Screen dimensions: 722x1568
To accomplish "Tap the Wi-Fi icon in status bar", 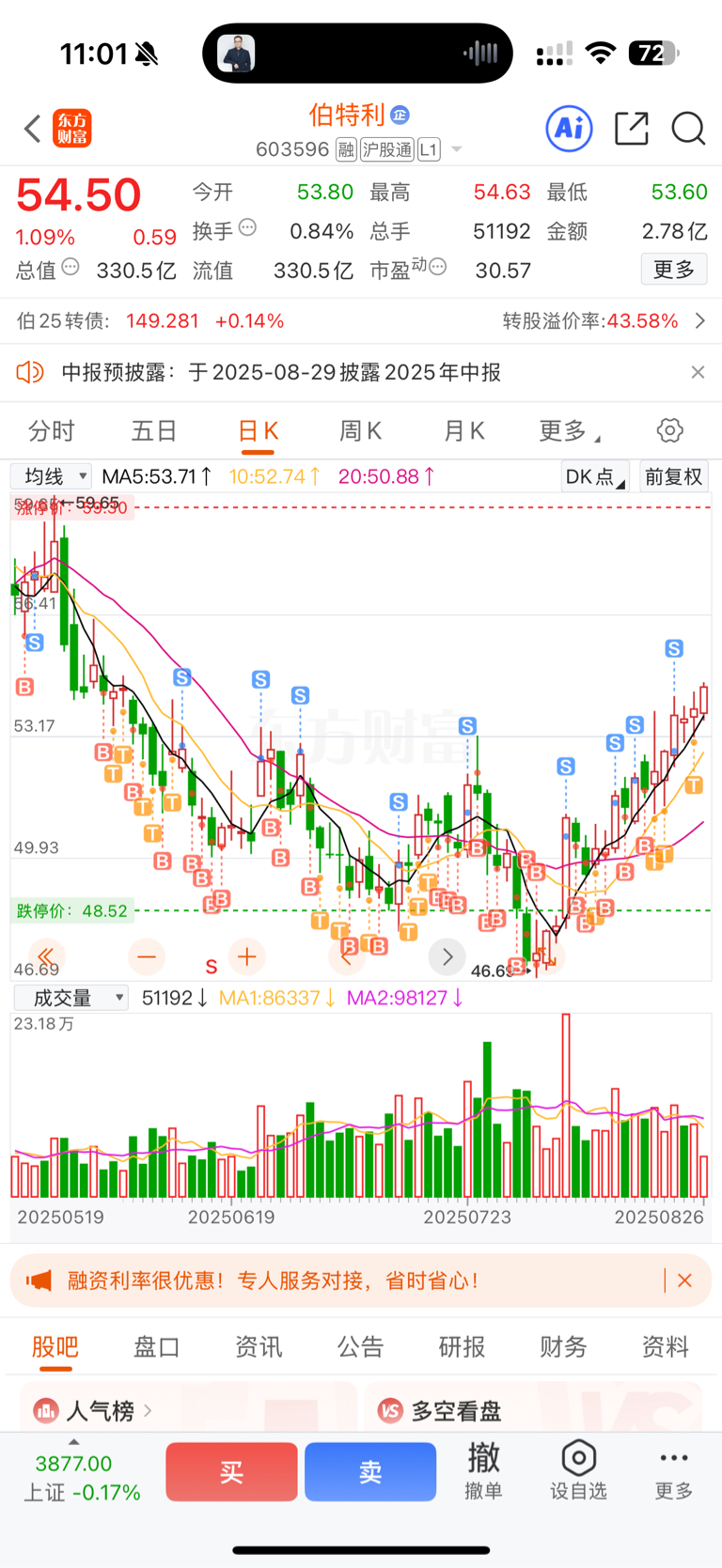I will coord(600,54).
